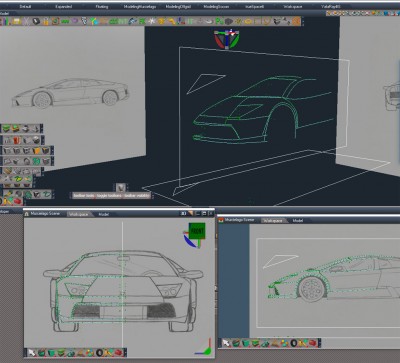This screenshot has width=400, height=363.
Task: Click the red cube icon in side-view toolbar
Action: (x=312, y=343)
